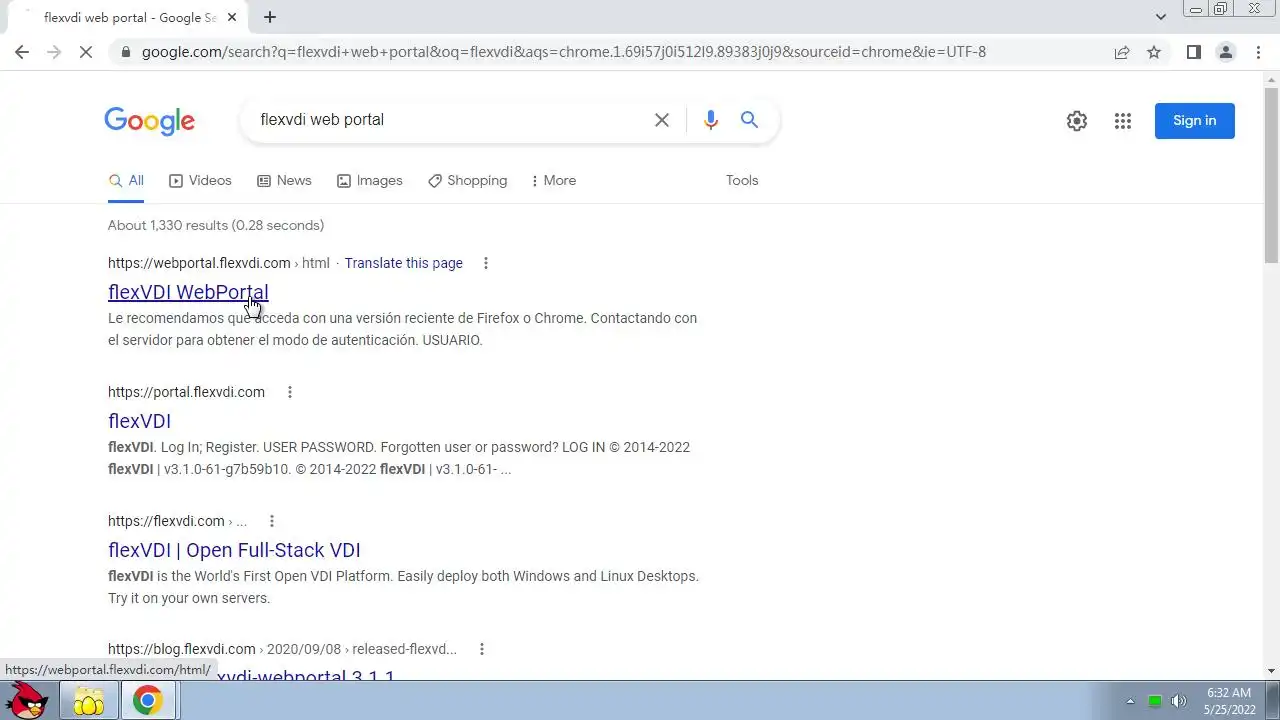1280x720 pixels.
Task: Switch to the Videos tab
Action: (x=200, y=180)
